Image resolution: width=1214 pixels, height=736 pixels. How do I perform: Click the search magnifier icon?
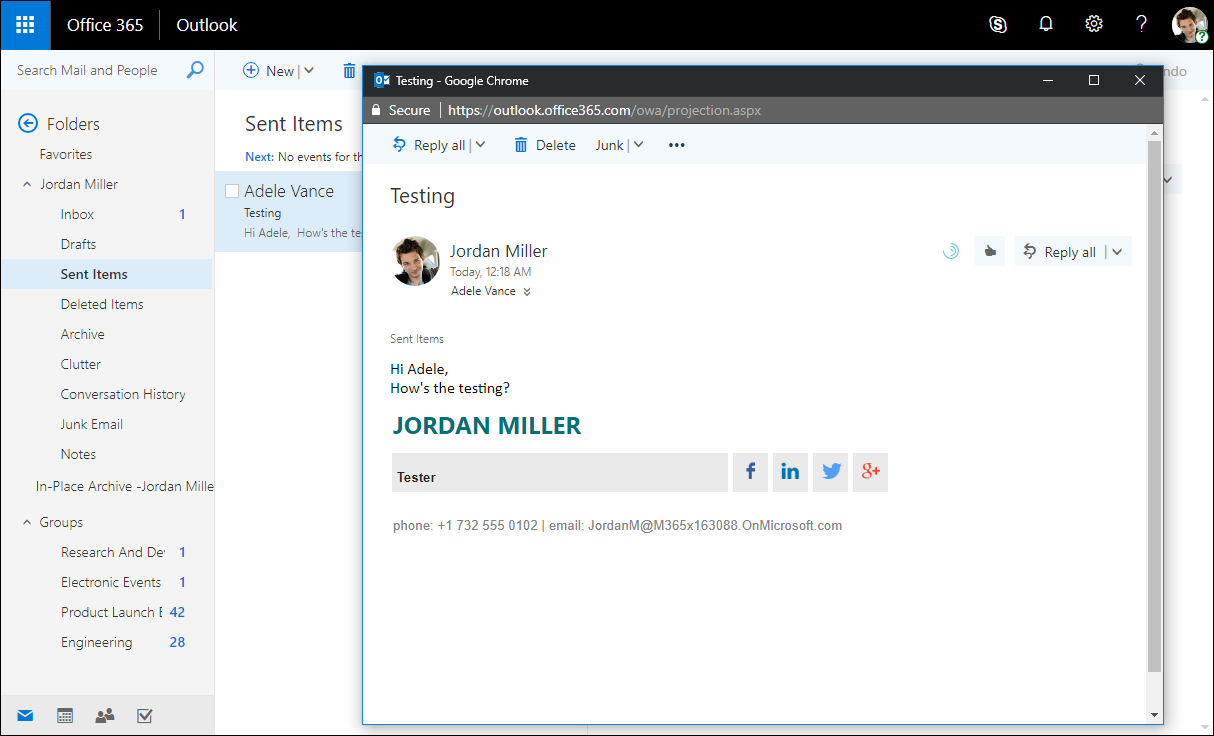[195, 70]
